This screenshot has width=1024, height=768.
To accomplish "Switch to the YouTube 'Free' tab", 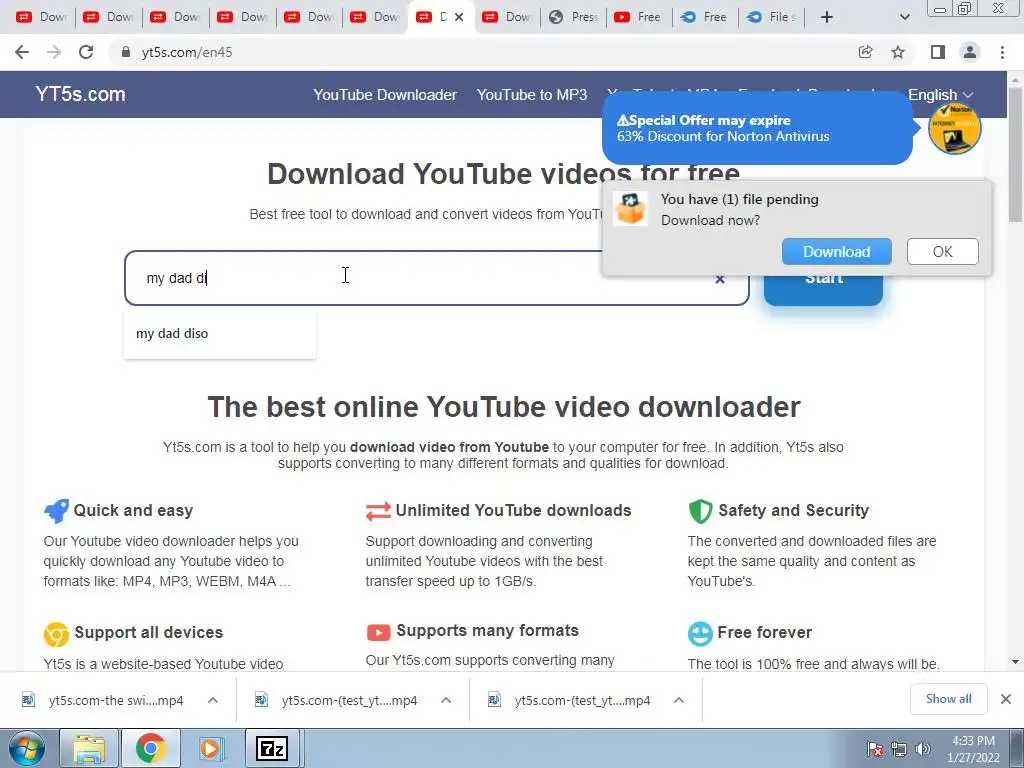I will click(x=638, y=17).
